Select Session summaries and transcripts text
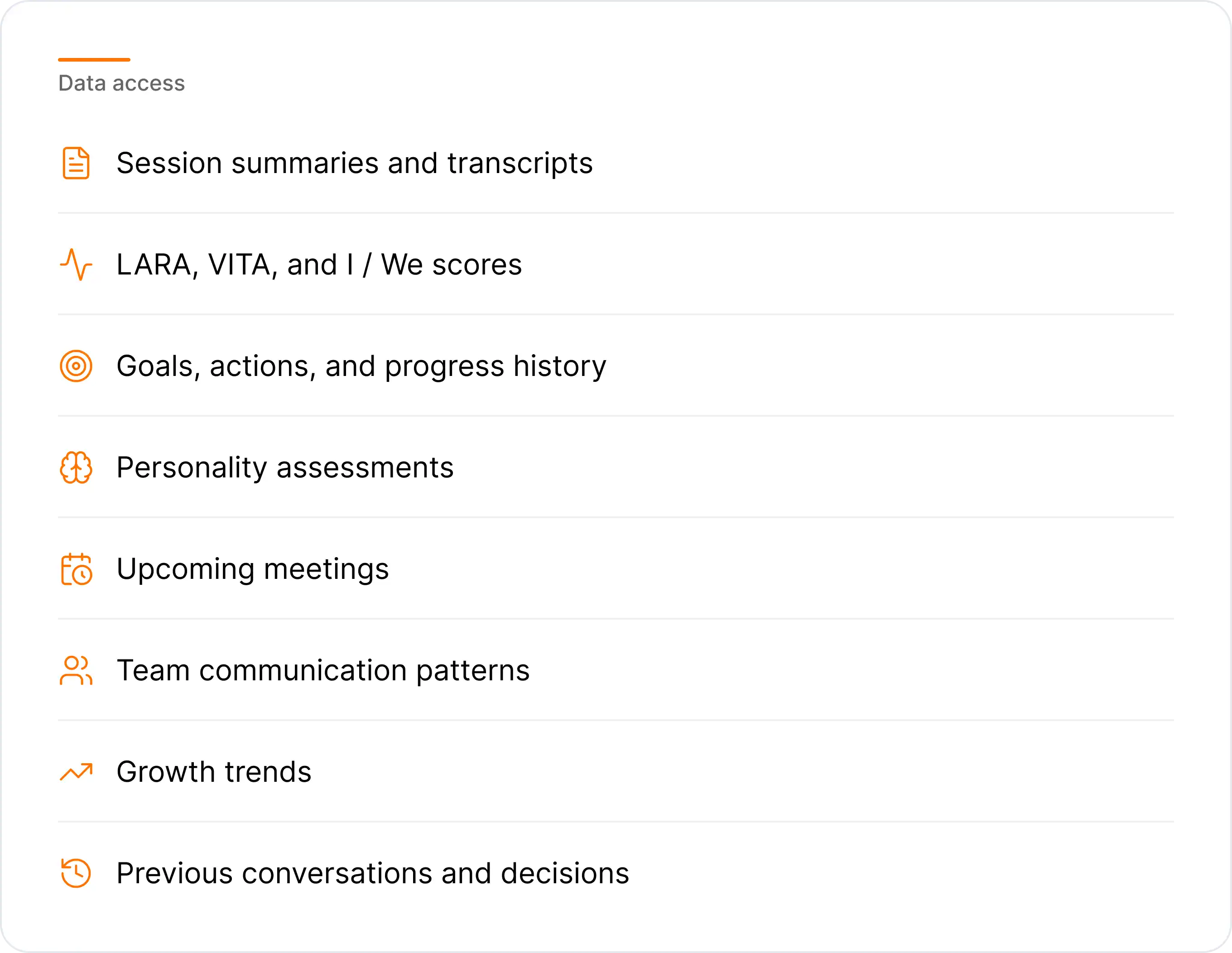The height and width of the screenshot is (953, 1232). 354,163
